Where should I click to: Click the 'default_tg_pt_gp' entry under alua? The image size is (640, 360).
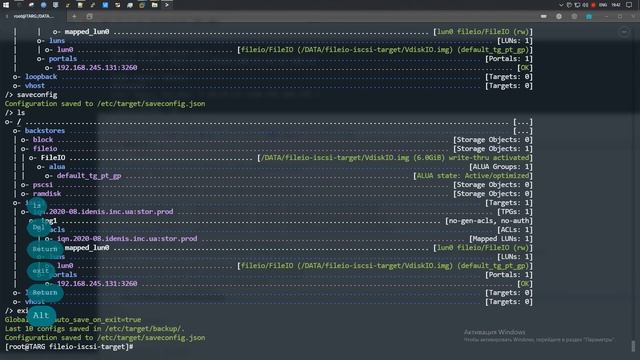coord(89,176)
